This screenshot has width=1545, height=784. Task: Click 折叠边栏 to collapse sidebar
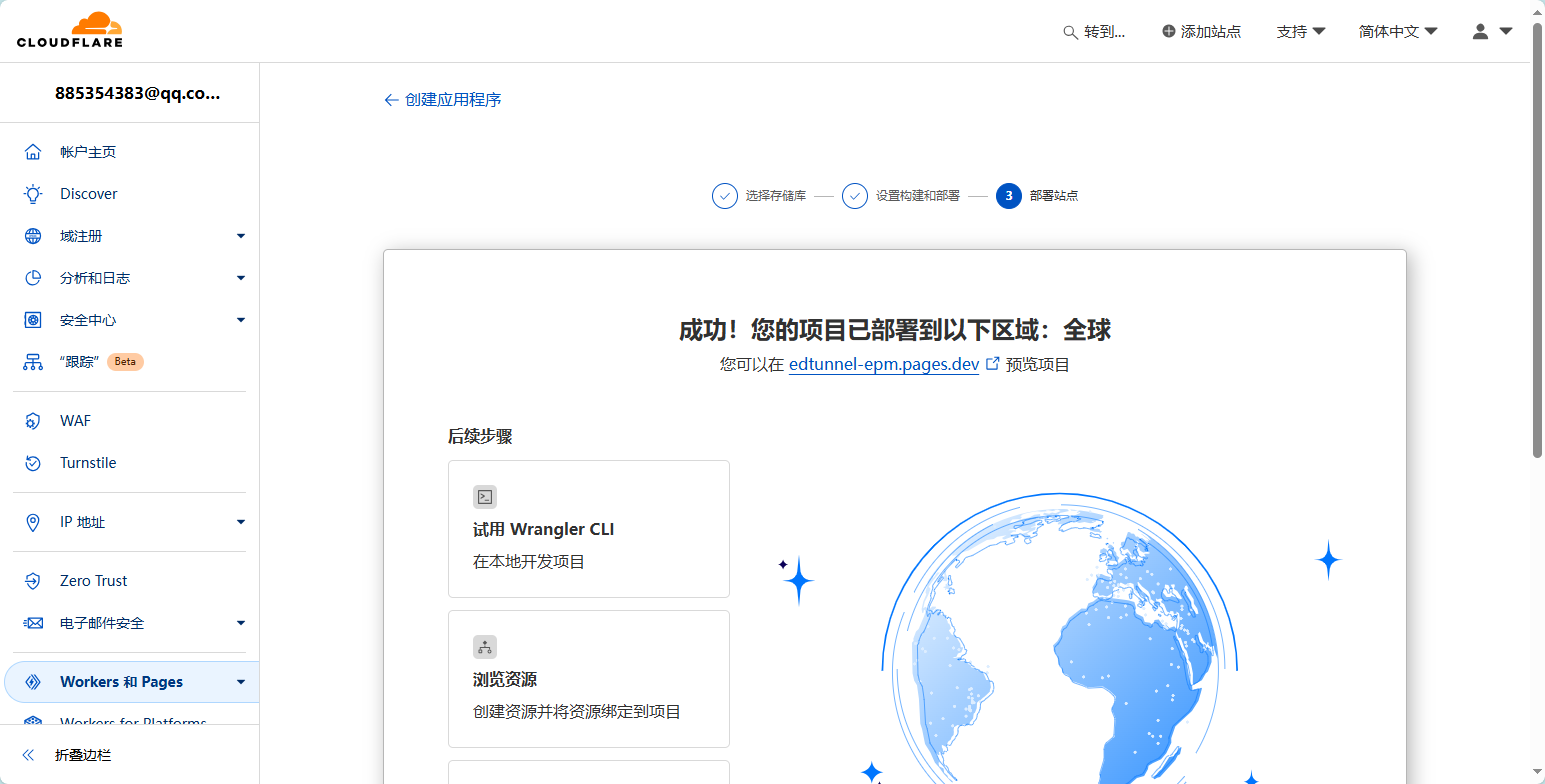[83, 755]
